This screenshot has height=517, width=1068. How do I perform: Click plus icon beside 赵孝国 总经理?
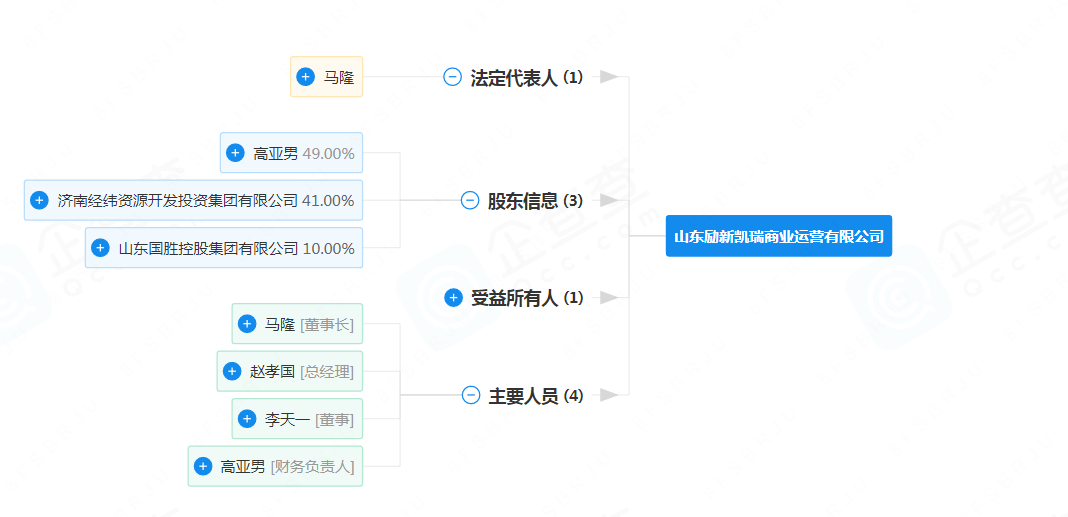click(232, 371)
